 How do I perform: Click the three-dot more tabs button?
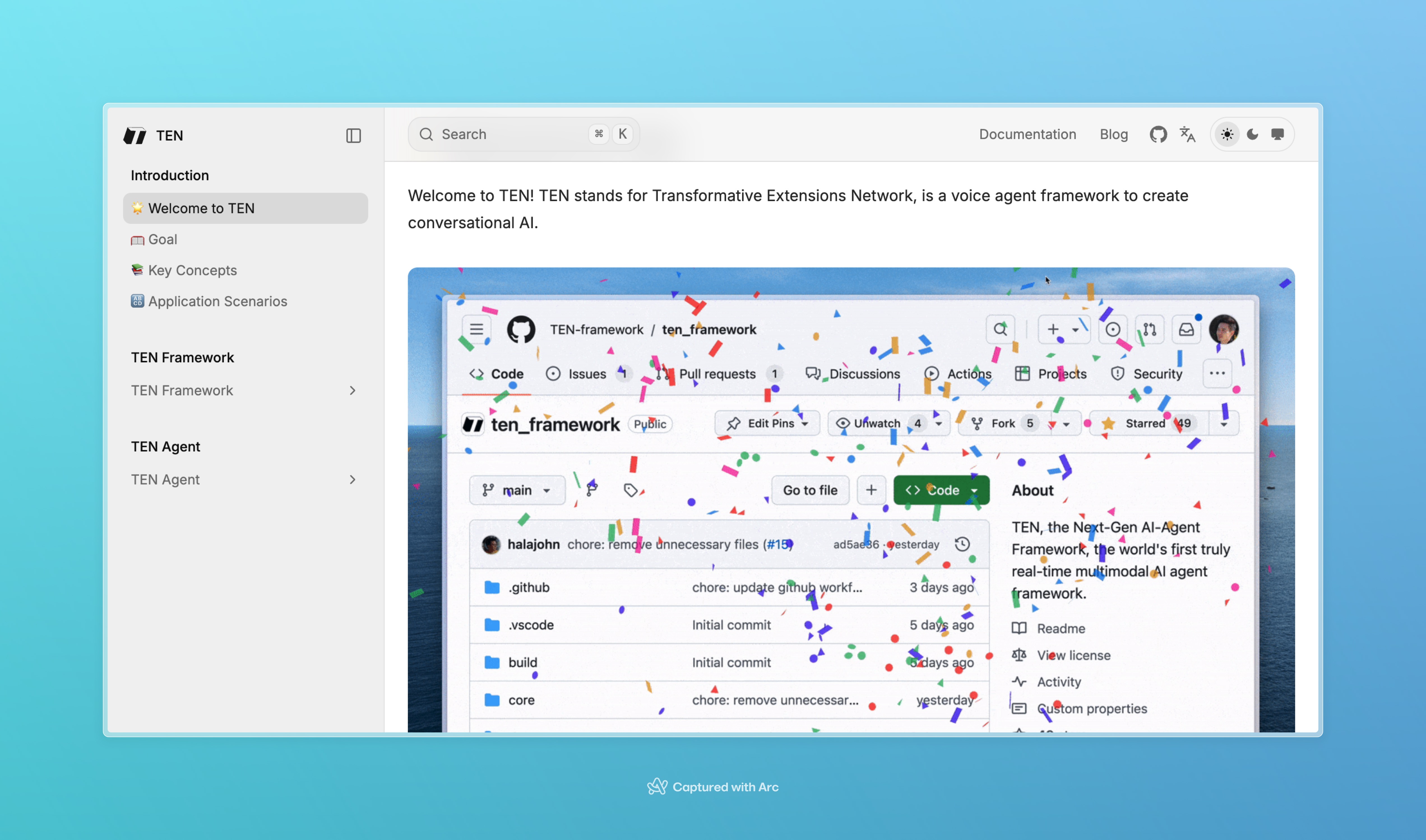pyautogui.click(x=1217, y=373)
